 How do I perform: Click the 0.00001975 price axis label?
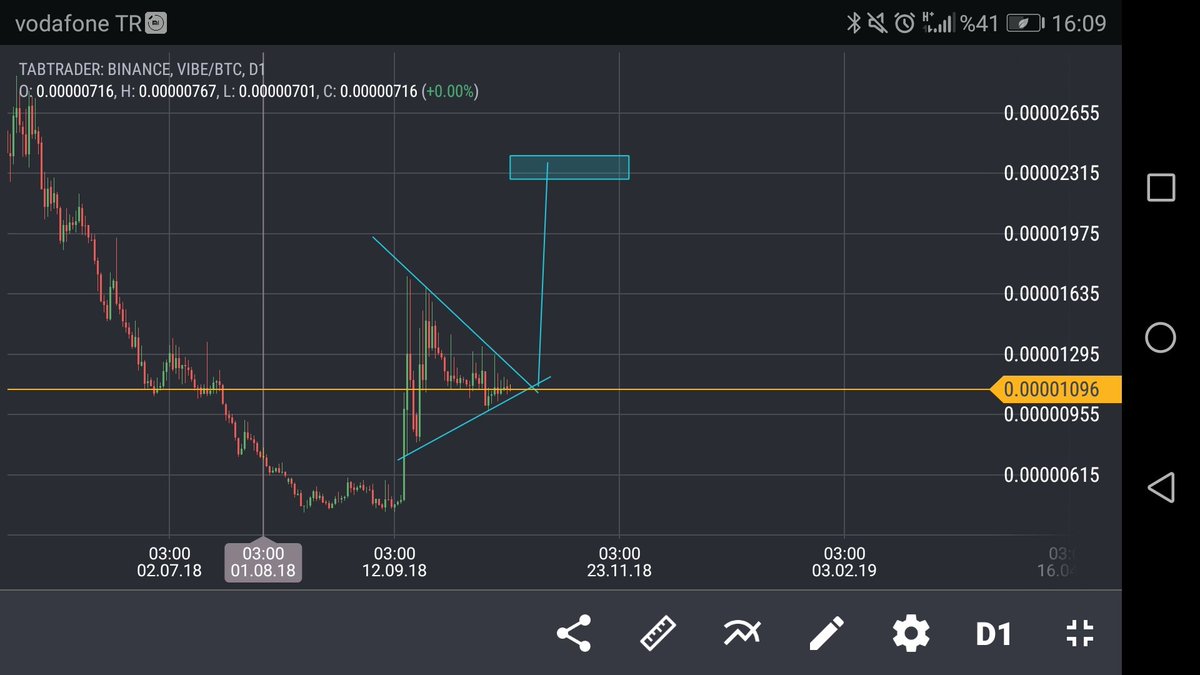click(x=1051, y=234)
